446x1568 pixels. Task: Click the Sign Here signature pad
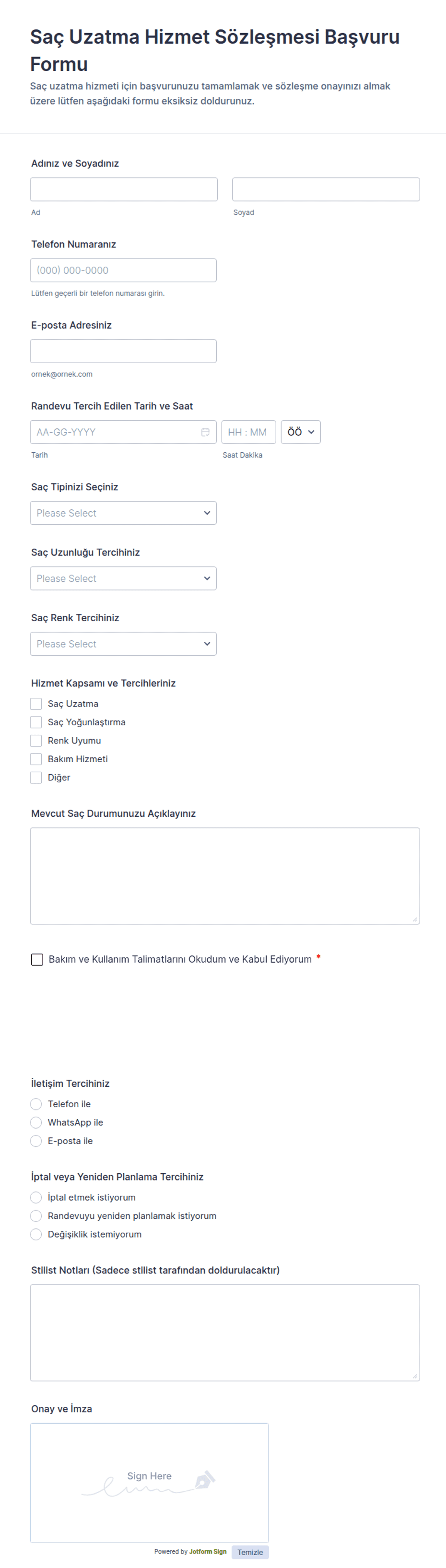150,1483
